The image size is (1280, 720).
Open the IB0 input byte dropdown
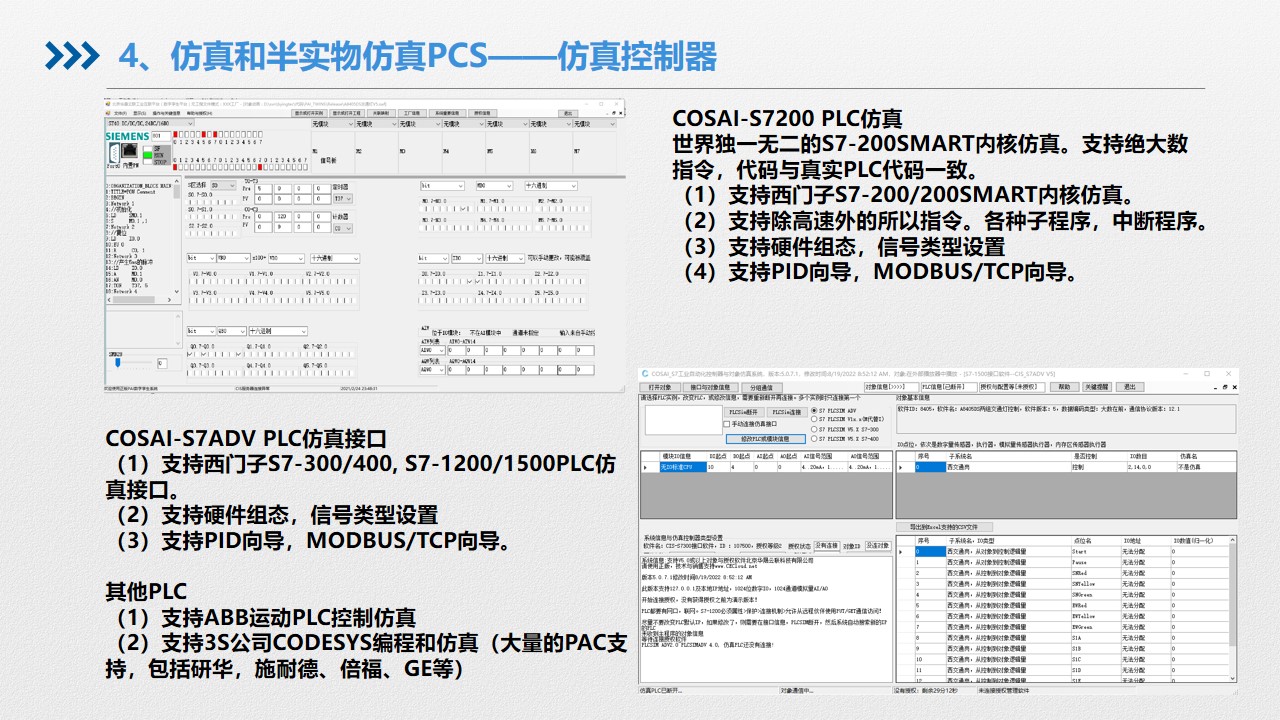tap(468, 258)
